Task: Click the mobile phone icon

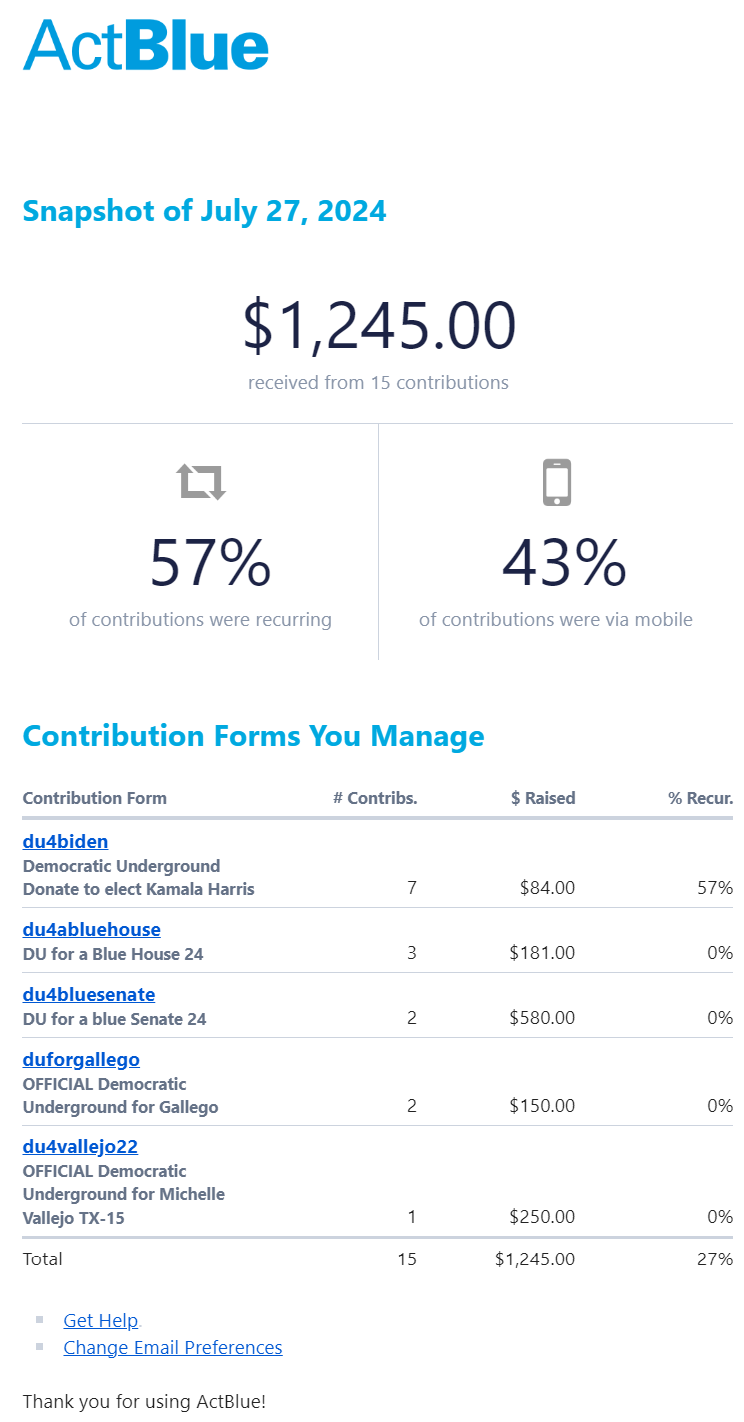Action: (556, 482)
